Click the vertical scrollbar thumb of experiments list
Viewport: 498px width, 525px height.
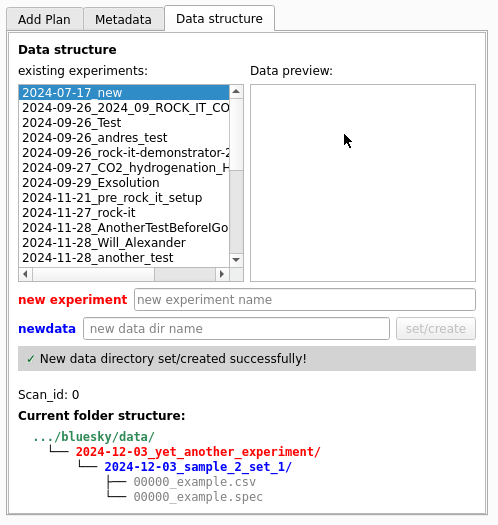pyautogui.click(x=236, y=135)
